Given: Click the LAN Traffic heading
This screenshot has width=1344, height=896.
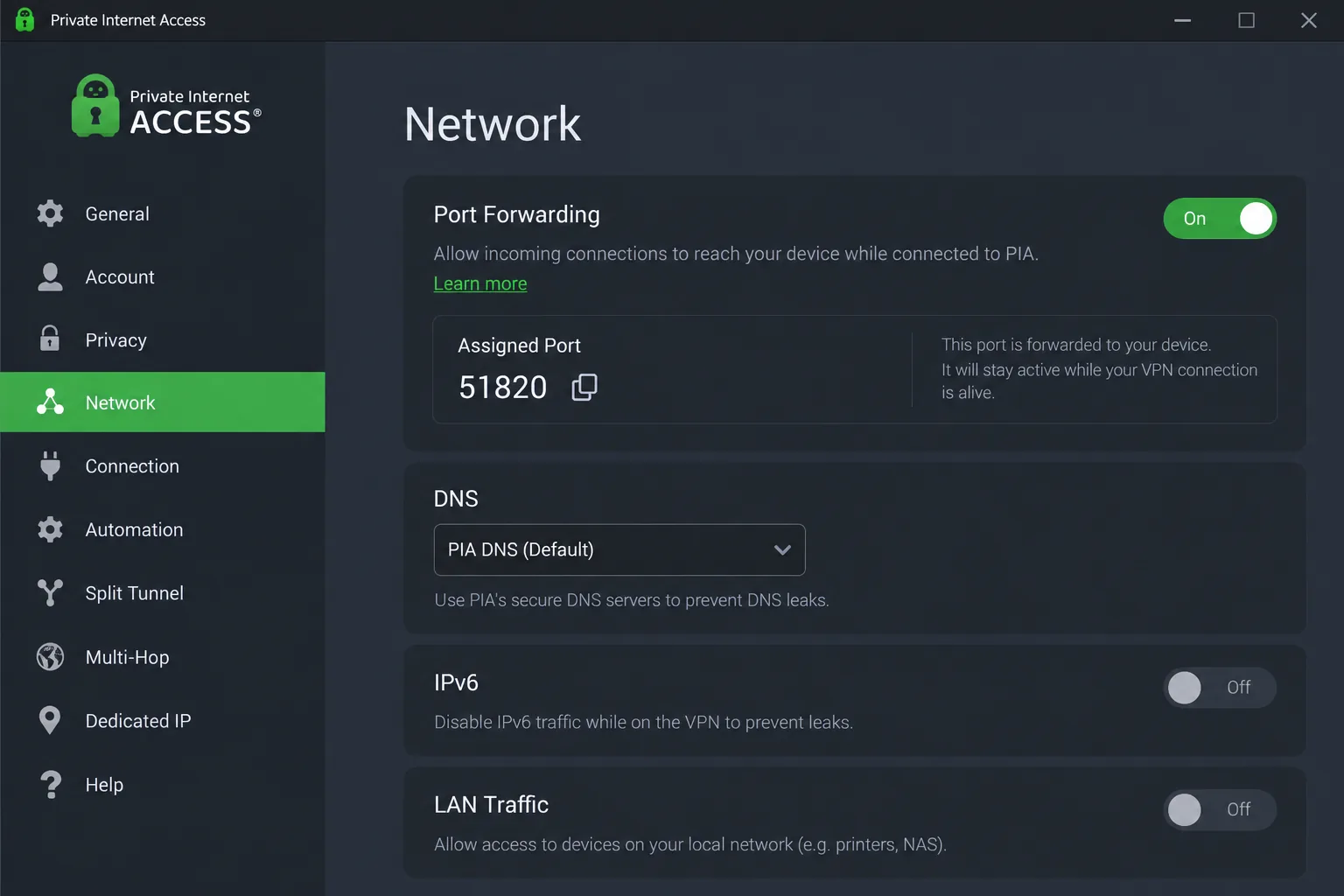Looking at the screenshot, I should pyautogui.click(x=492, y=804).
